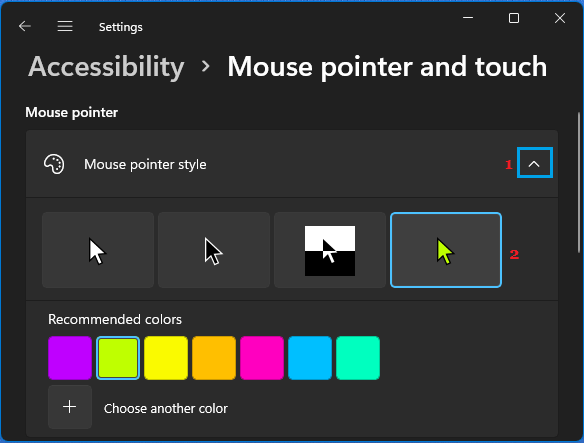Go back with the arrow icon

point(25,26)
